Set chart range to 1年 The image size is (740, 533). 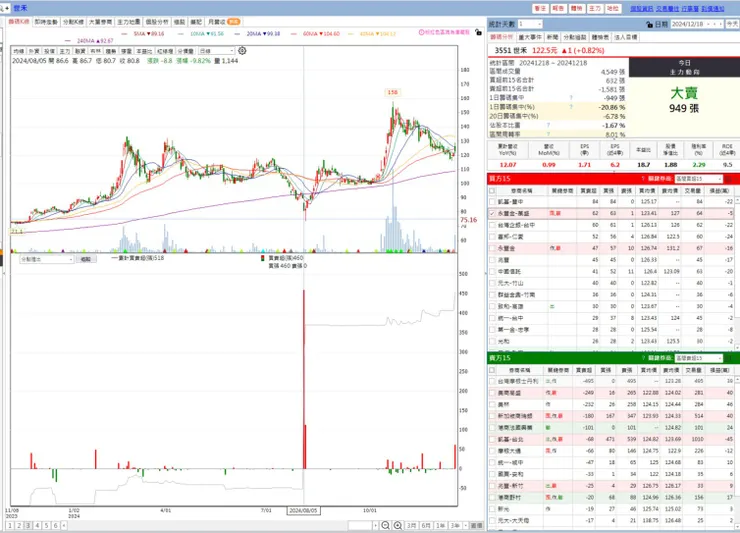pos(440,525)
